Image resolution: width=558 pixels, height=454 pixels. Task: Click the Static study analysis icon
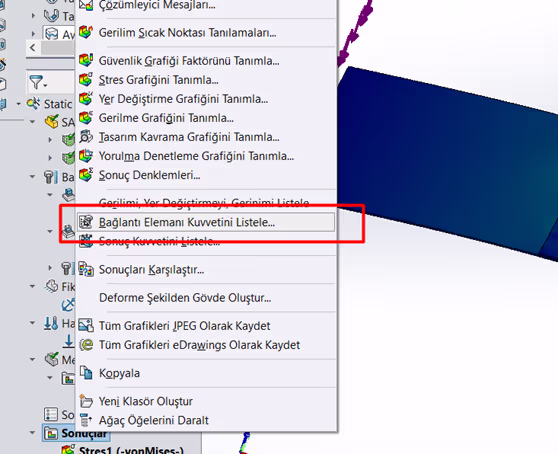(33, 104)
